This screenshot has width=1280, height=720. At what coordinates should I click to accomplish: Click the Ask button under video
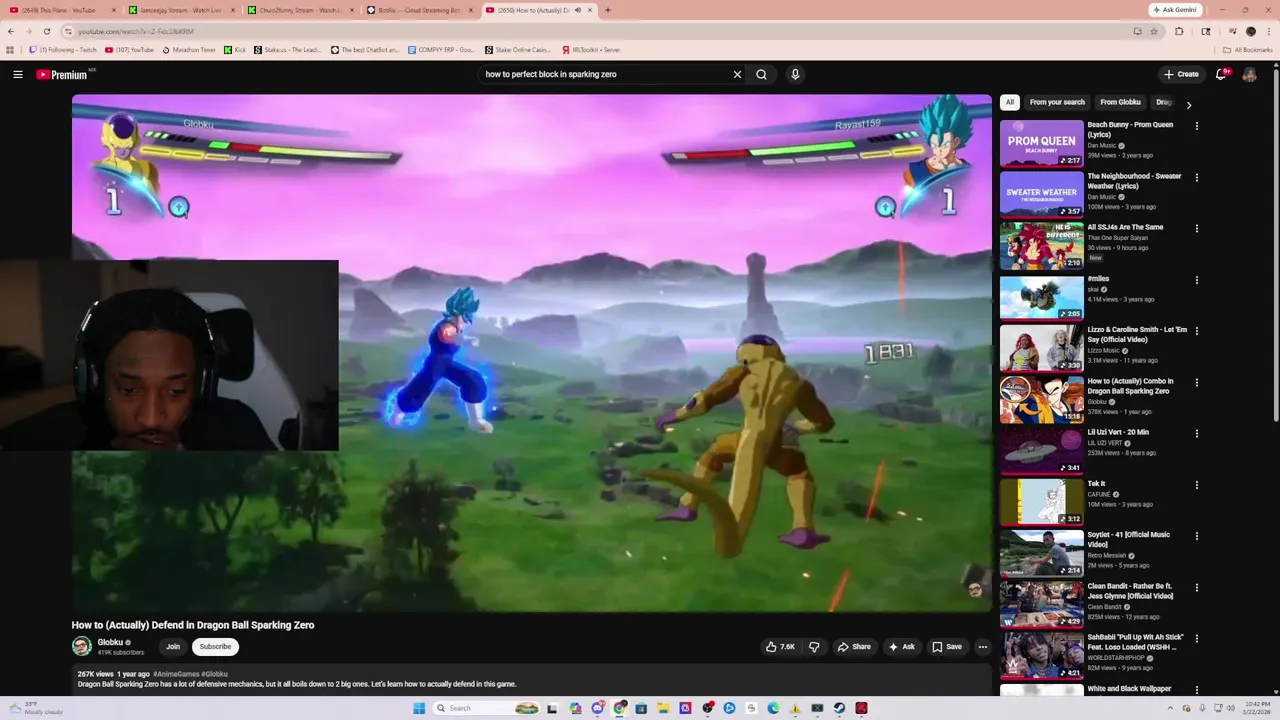click(x=901, y=647)
